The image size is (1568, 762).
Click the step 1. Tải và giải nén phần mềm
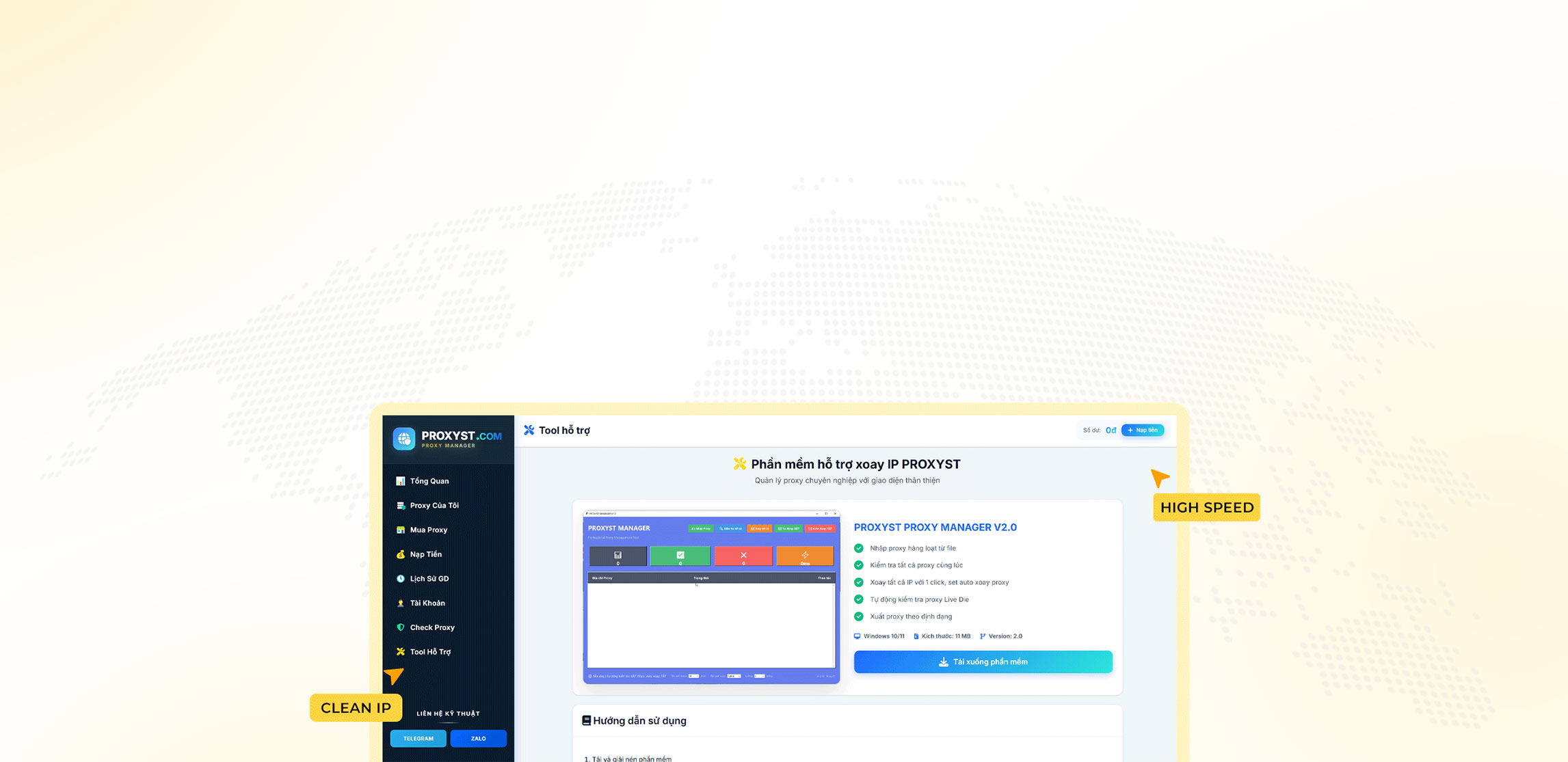[x=628, y=759]
